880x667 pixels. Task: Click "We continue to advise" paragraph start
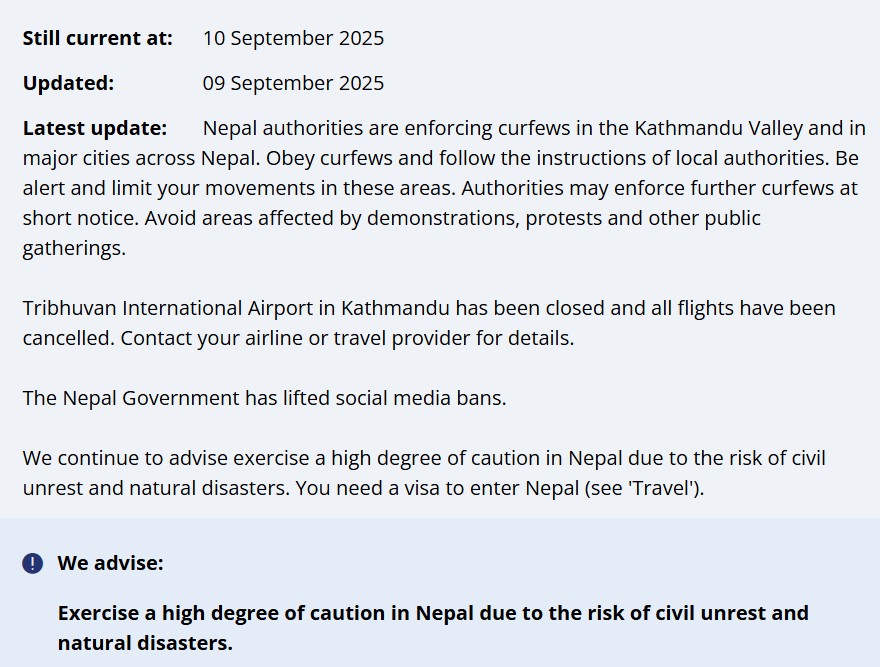[x=126, y=458]
